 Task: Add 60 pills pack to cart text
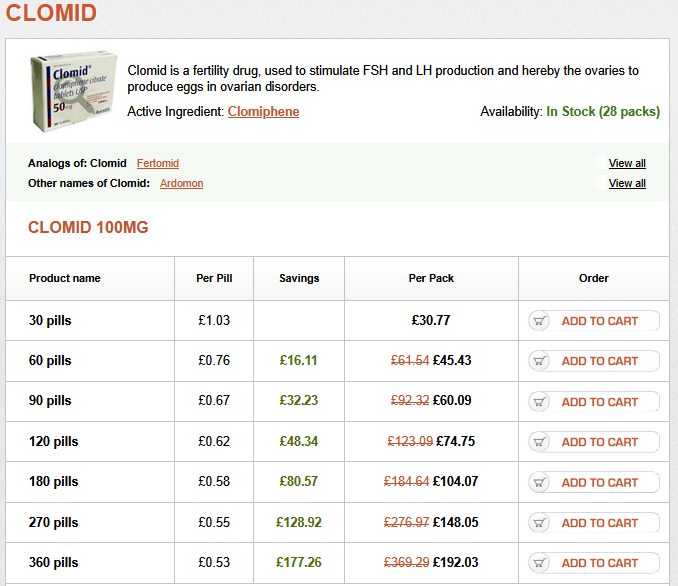[600, 361]
